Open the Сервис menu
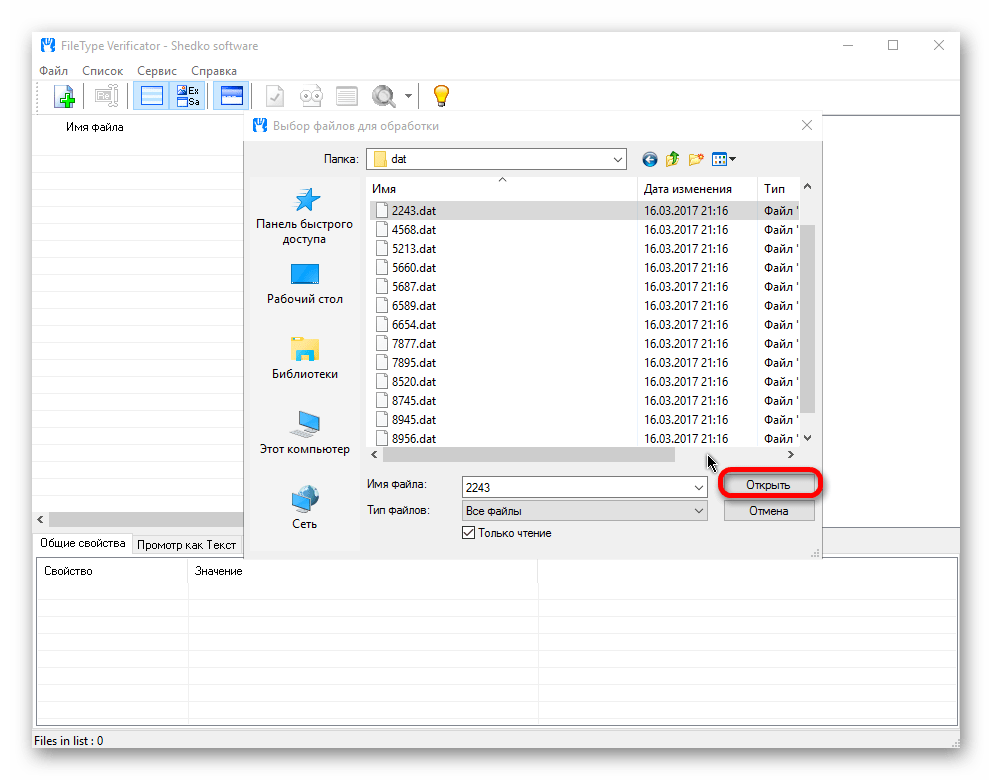Image resolution: width=992 pixels, height=780 pixels. coord(157,71)
